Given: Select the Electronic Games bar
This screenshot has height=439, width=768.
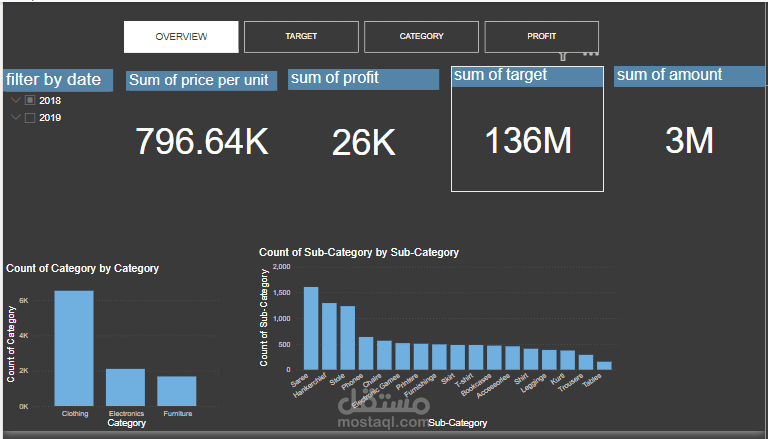Looking at the screenshot, I should pyautogui.click(x=403, y=356).
